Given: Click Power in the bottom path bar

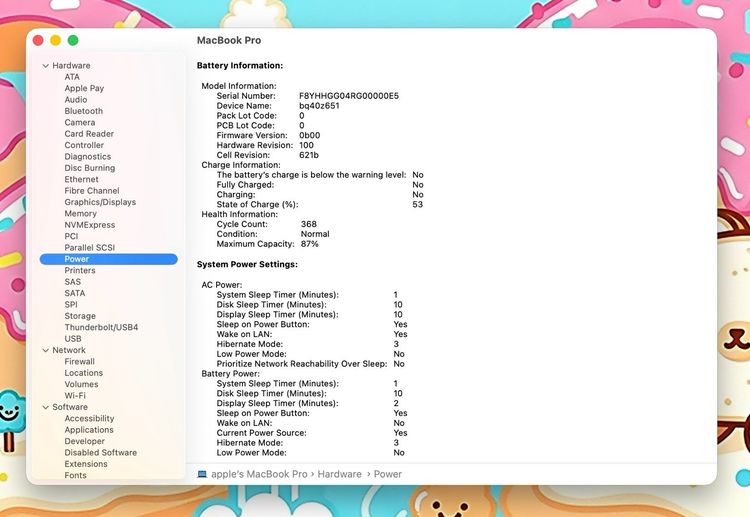Looking at the screenshot, I should (x=387, y=474).
